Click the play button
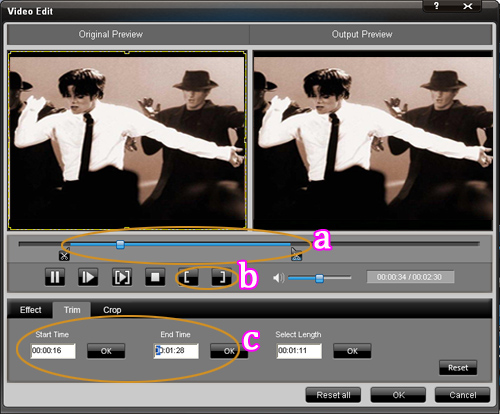The height and width of the screenshot is (414, 500). 88,277
